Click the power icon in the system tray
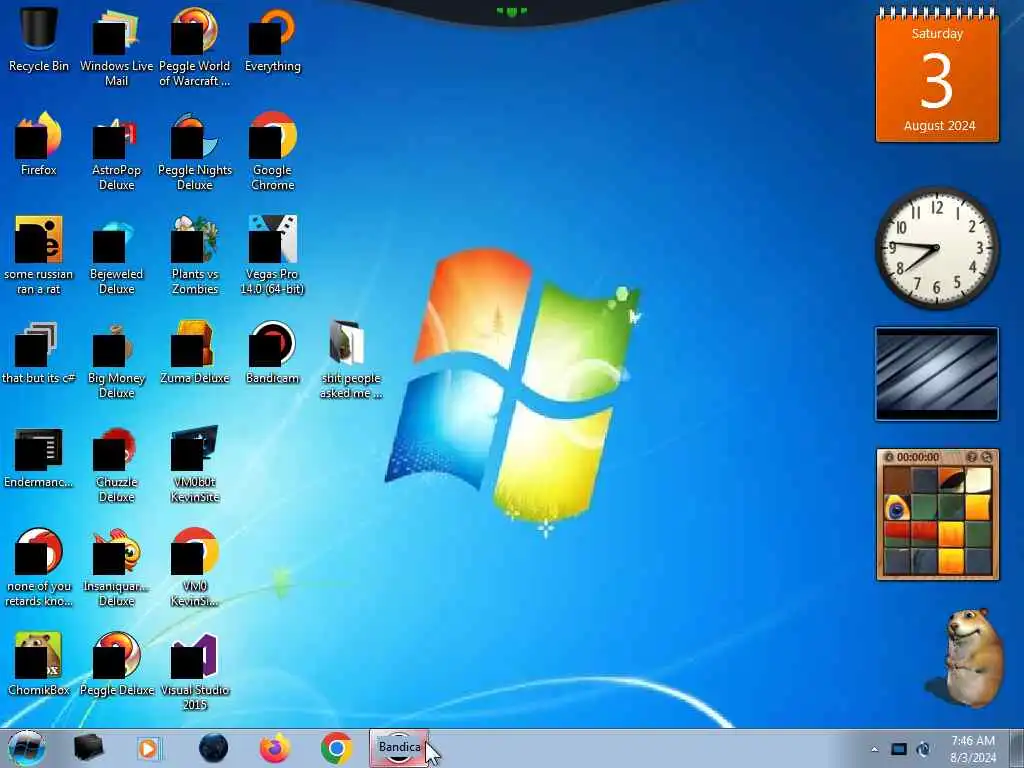Screen dimensions: 1024x768 [923, 749]
